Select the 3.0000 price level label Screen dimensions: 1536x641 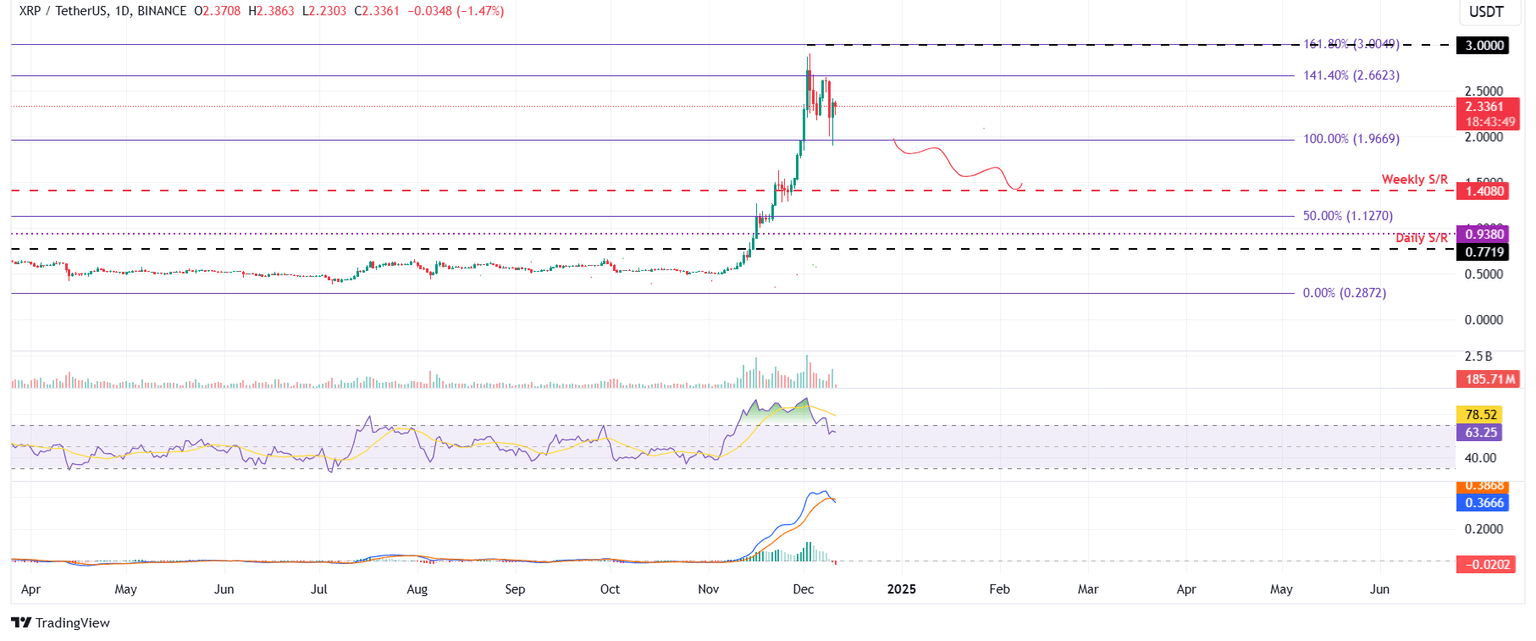pos(1483,45)
